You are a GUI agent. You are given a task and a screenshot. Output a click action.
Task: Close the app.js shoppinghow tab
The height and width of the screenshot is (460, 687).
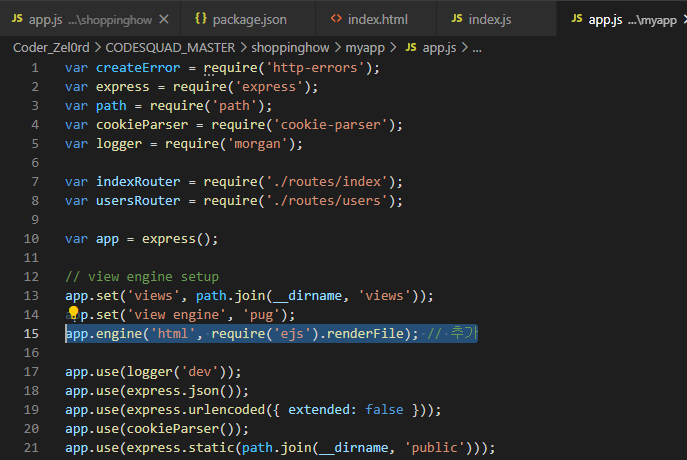tap(164, 19)
